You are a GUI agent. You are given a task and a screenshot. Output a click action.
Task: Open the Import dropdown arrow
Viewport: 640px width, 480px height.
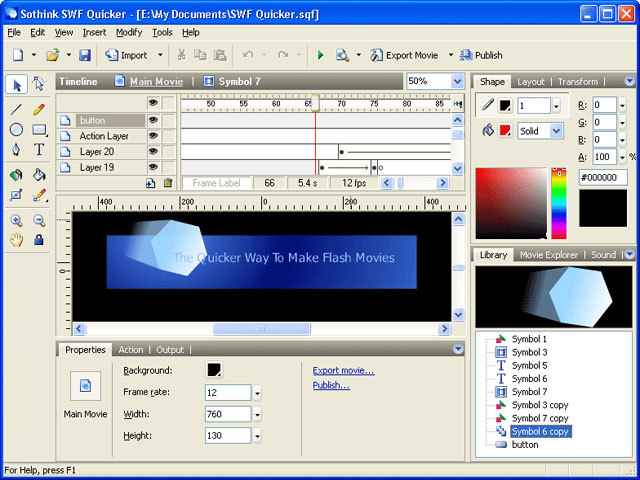(x=160, y=55)
